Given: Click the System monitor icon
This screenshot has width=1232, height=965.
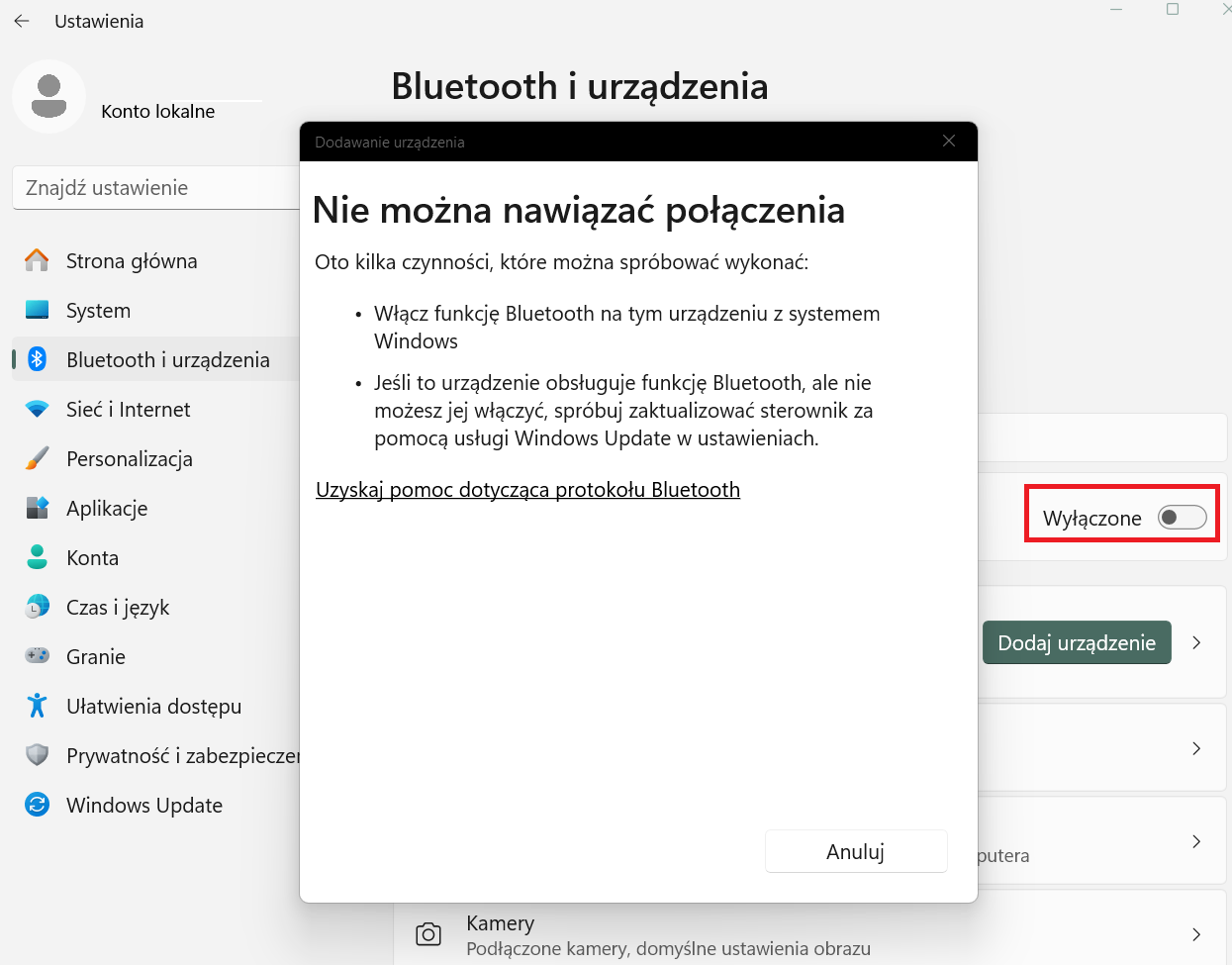Looking at the screenshot, I should [37, 310].
